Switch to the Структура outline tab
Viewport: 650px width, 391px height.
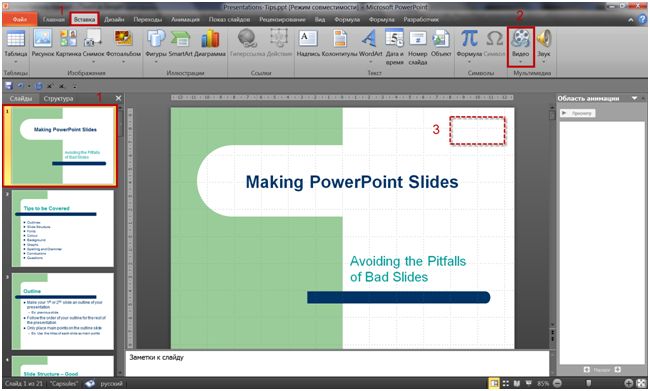coord(58,99)
